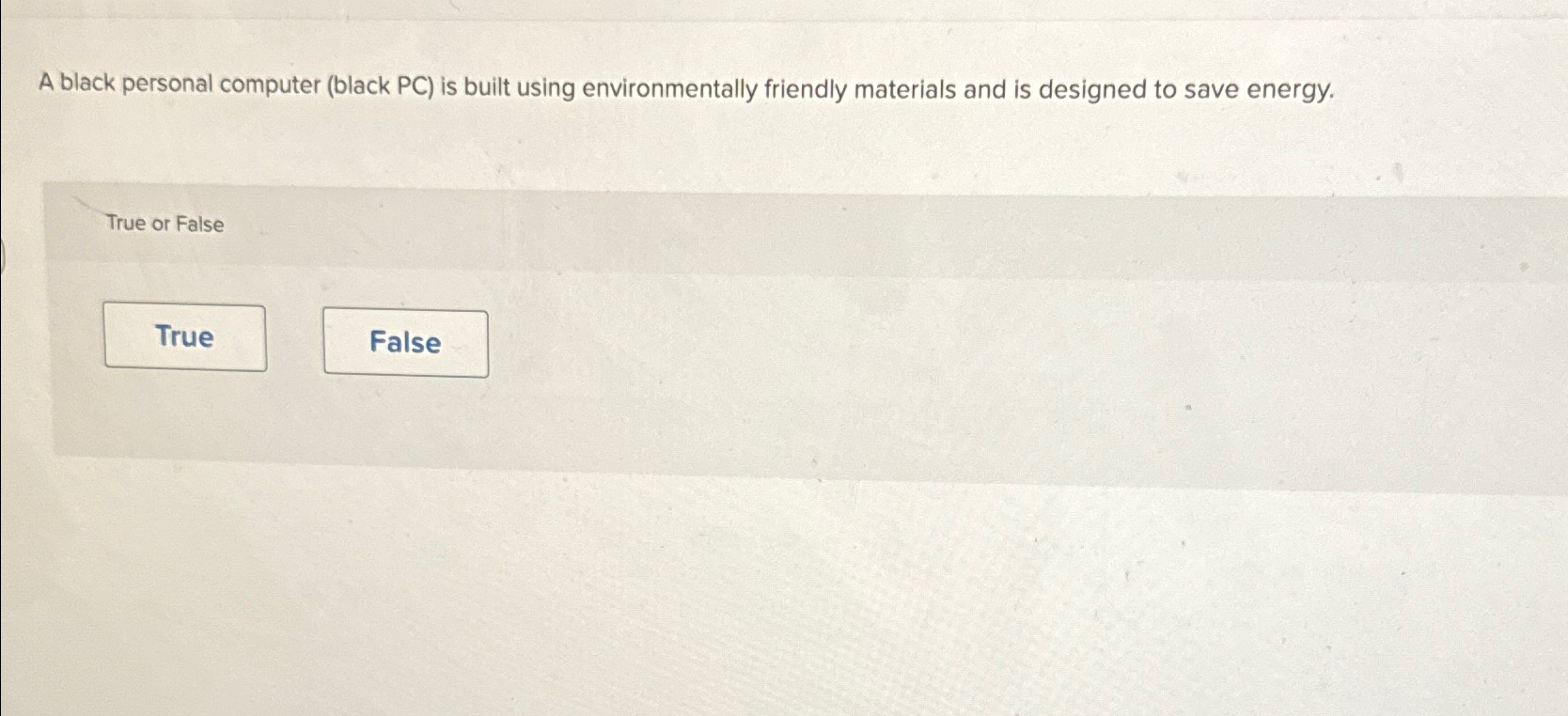Image resolution: width=1568 pixels, height=716 pixels.
Task: Choose True for the black PC statement
Action: [x=184, y=337]
